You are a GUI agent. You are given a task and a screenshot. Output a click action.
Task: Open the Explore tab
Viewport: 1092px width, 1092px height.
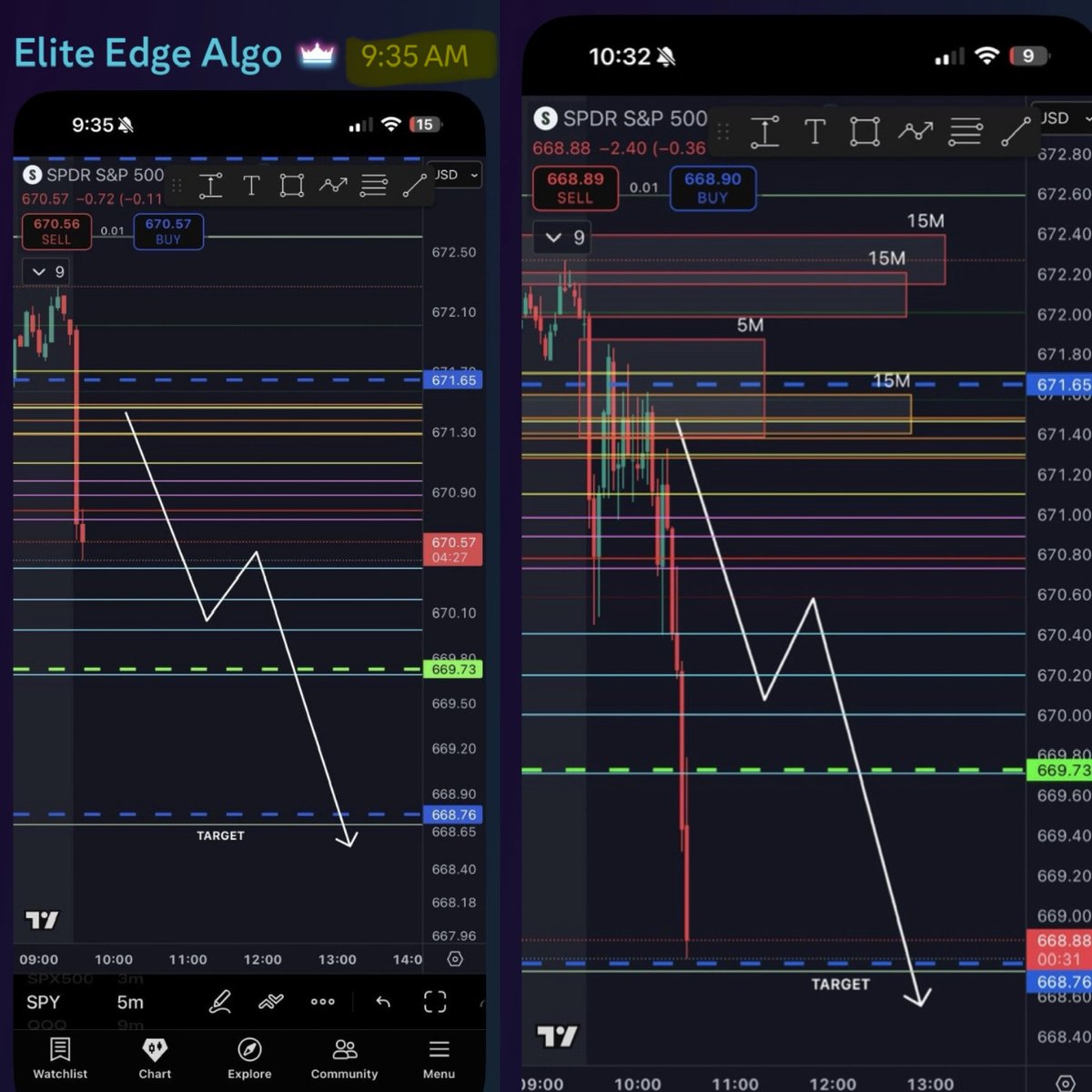click(x=249, y=1059)
